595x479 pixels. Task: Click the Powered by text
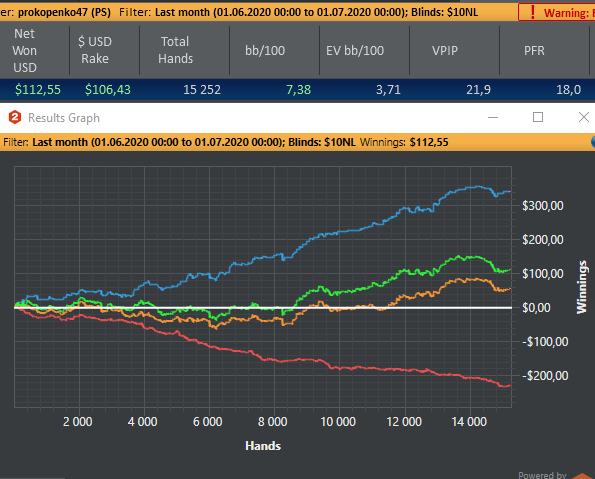tap(542, 475)
